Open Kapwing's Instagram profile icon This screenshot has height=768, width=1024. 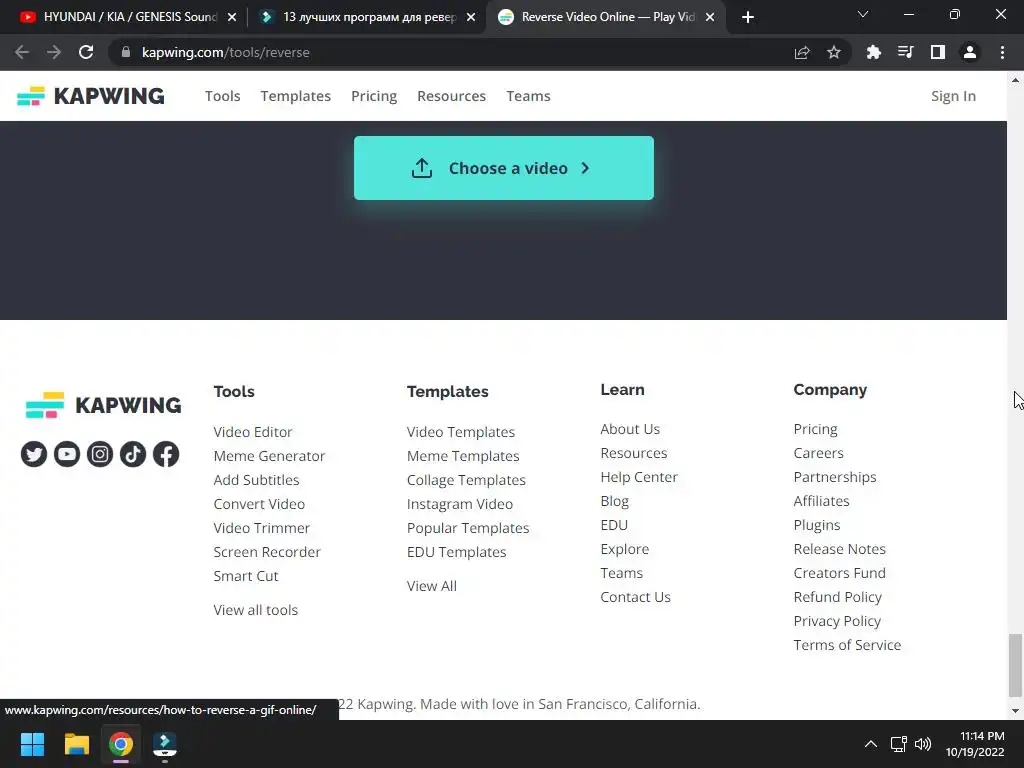click(100, 454)
